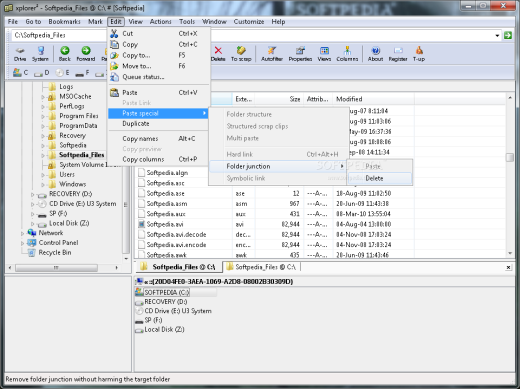Open the Properties toolbar button
Image resolution: width=520 pixels, height=389 pixels.
tap(300, 54)
